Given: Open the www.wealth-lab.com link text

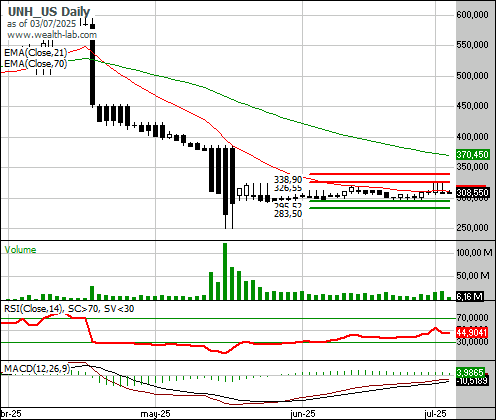Looking at the screenshot, I should click(52, 35).
